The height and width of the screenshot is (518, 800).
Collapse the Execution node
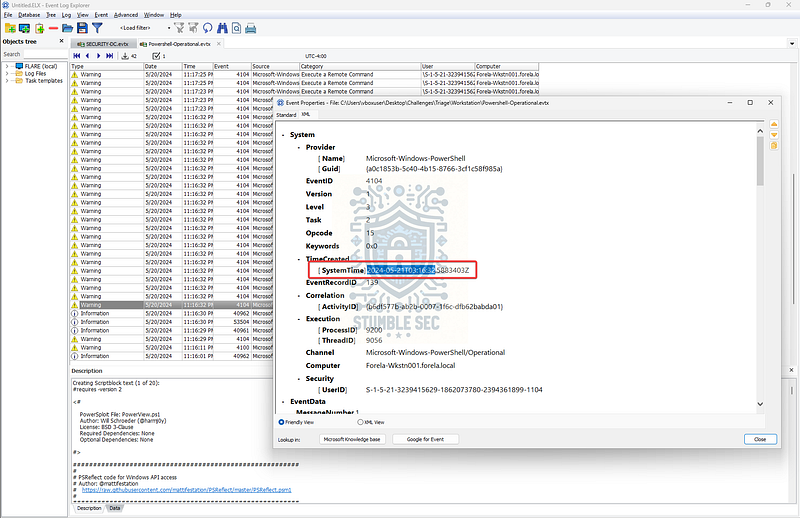point(299,319)
